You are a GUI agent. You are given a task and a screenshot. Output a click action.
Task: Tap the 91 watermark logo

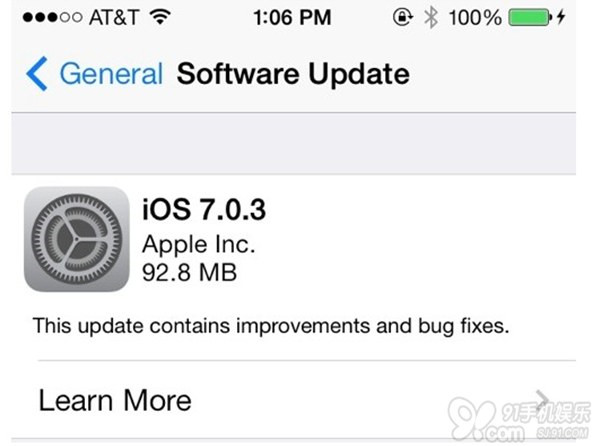pos(519,420)
